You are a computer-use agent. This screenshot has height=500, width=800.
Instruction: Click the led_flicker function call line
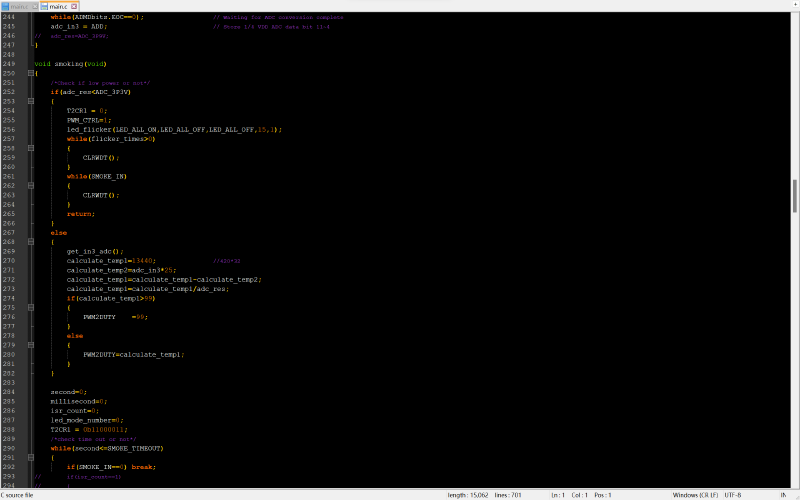pyautogui.click(x=174, y=130)
